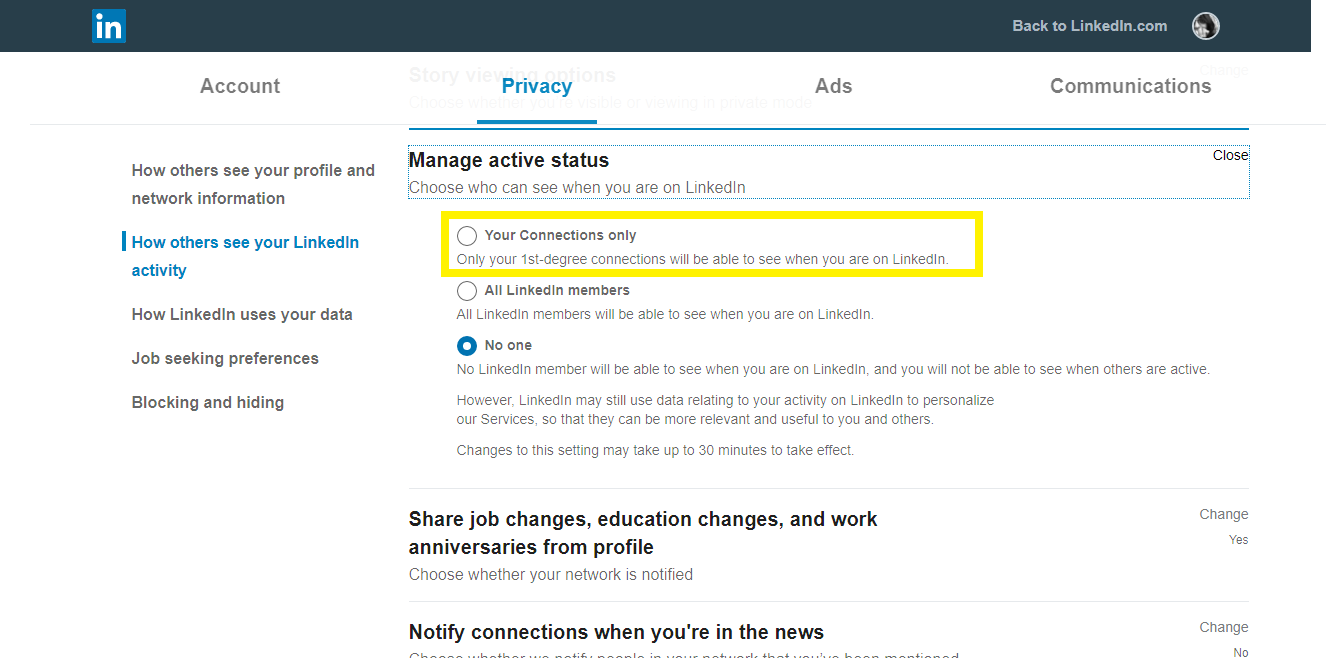
Task: Select the Your Connections only radio button
Action: pyautogui.click(x=467, y=235)
